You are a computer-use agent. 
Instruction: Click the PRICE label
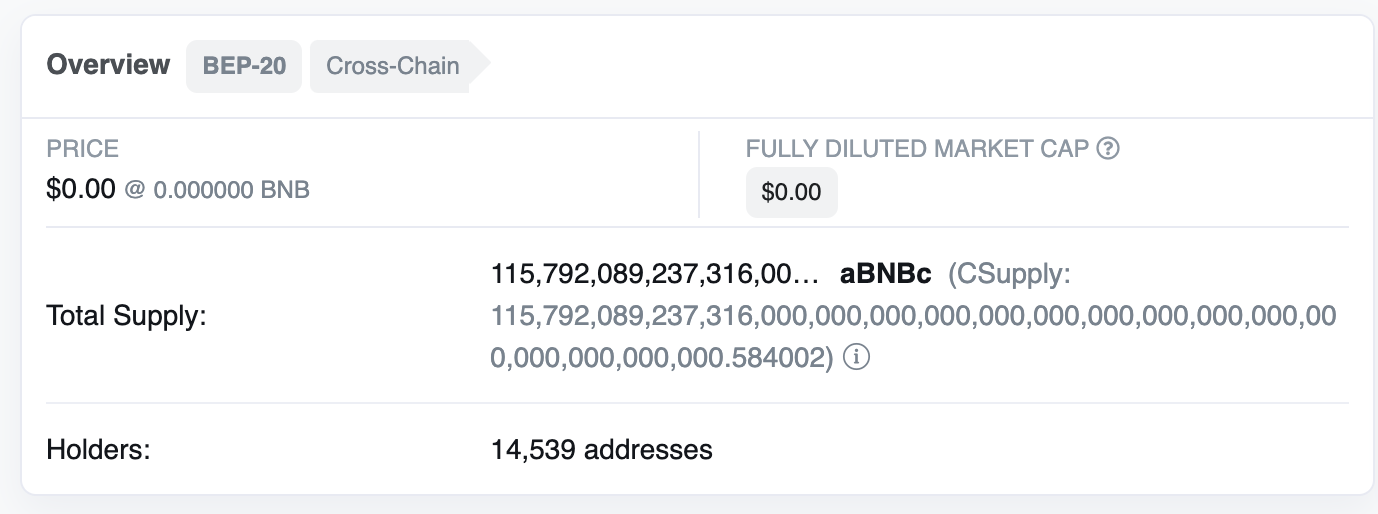83,149
